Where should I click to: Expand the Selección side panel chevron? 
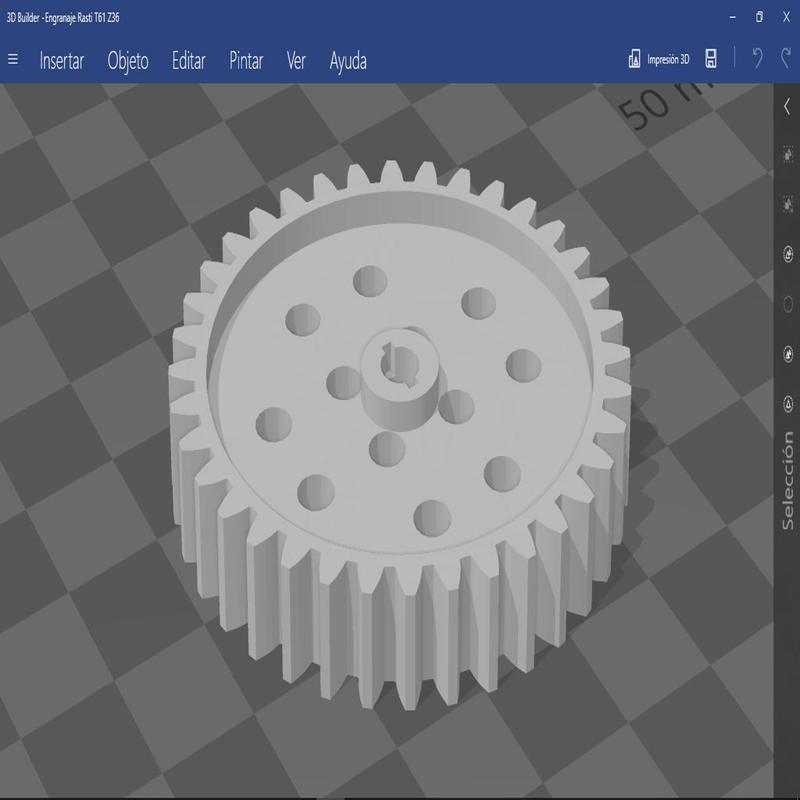(787, 106)
